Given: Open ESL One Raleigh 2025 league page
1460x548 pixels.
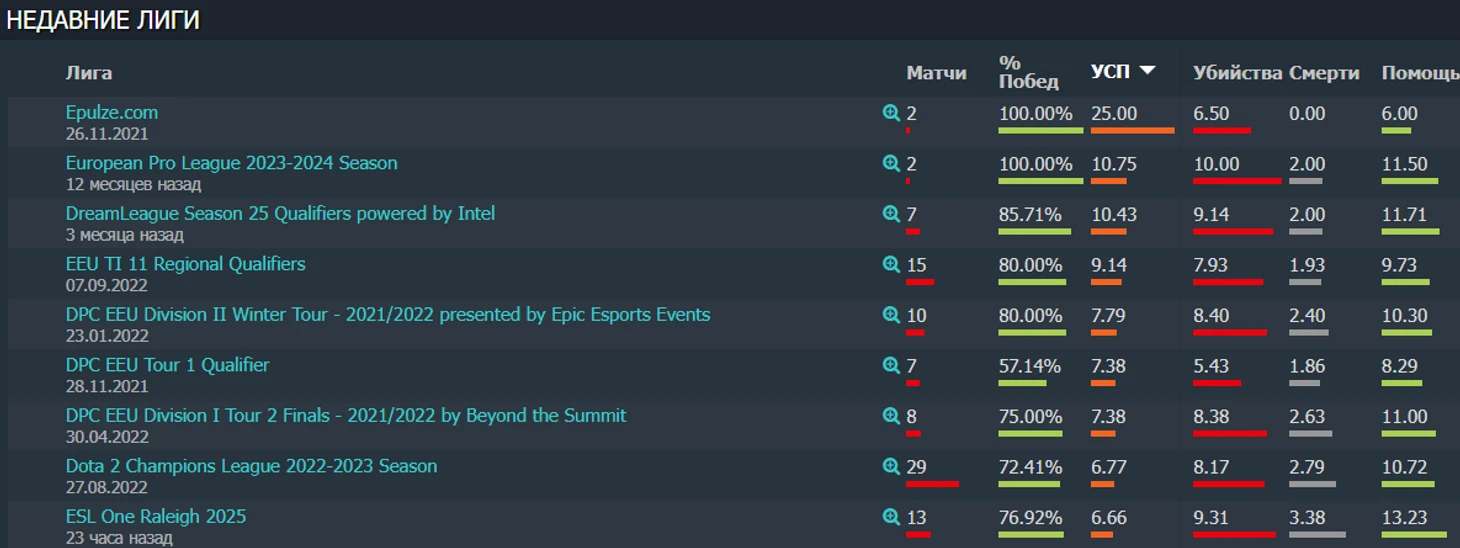Looking at the screenshot, I should point(156,517).
